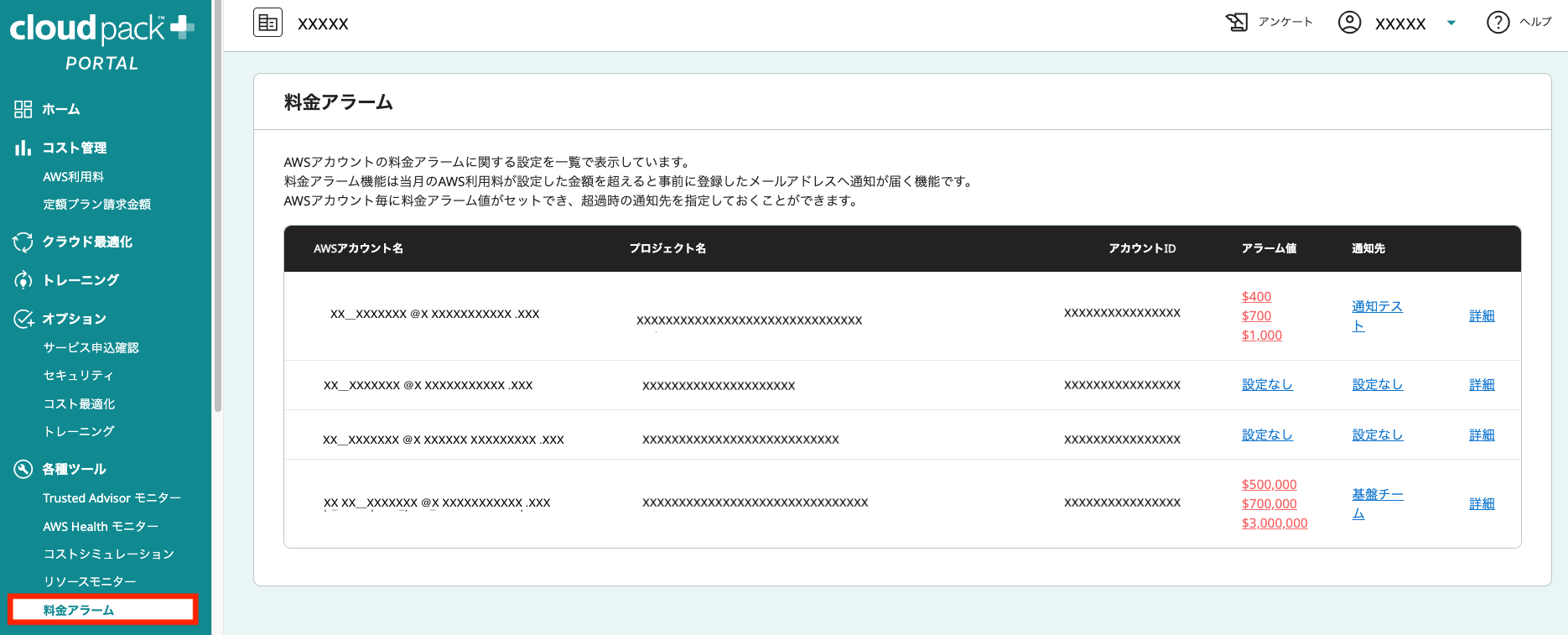Click the tools wrench icon
Viewport: 1568px width, 635px height.
pos(23,469)
